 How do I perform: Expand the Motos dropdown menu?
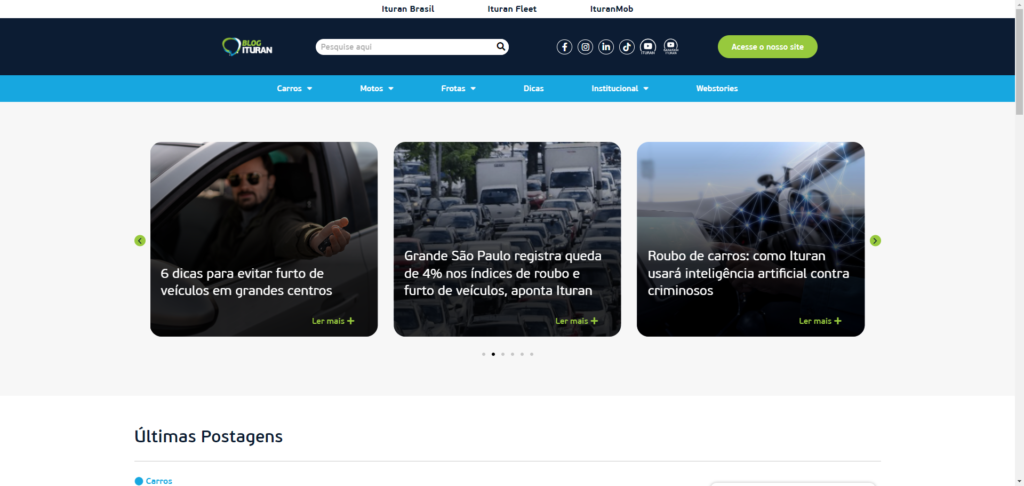(x=377, y=88)
